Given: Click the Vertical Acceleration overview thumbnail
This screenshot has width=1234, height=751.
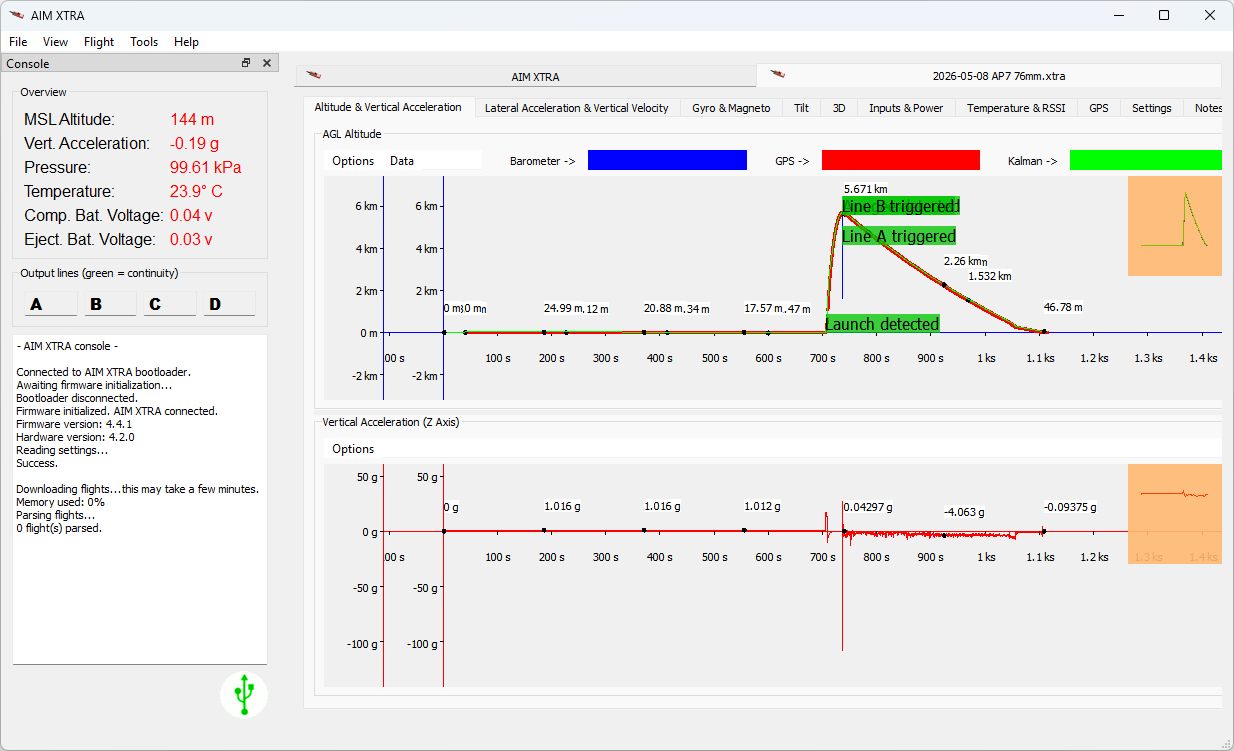Looking at the screenshot, I should [x=1175, y=514].
